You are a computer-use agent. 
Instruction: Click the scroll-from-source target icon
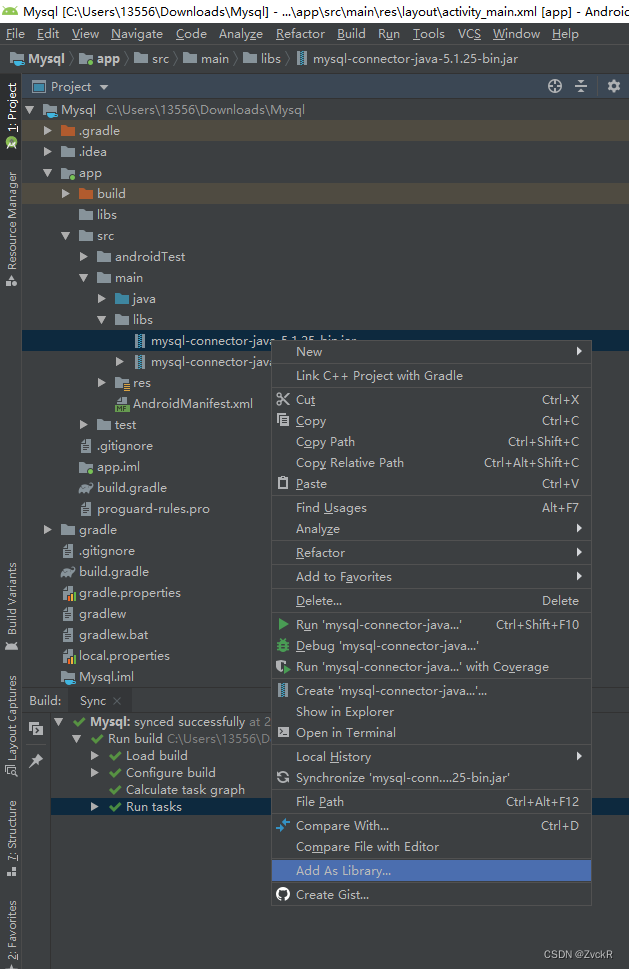(x=555, y=86)
